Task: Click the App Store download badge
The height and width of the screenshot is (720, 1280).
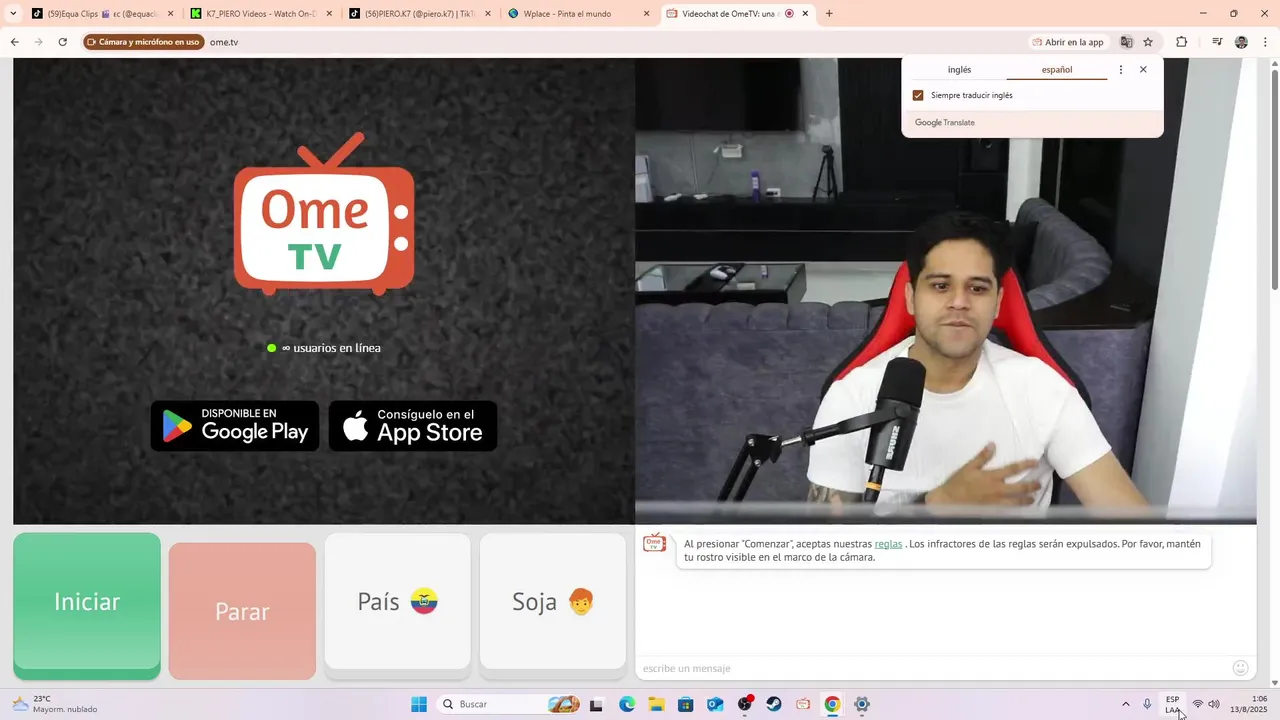Action: coord(413,426)
